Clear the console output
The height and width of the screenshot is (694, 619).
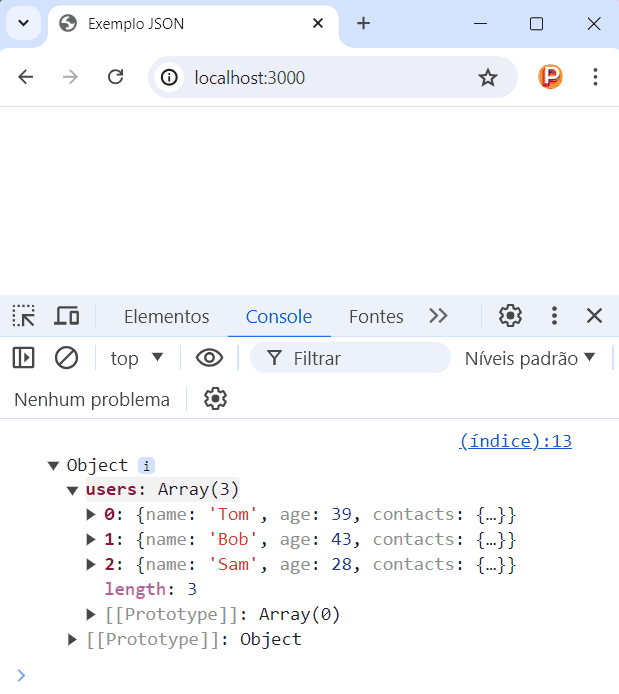[x=66, y=358]
